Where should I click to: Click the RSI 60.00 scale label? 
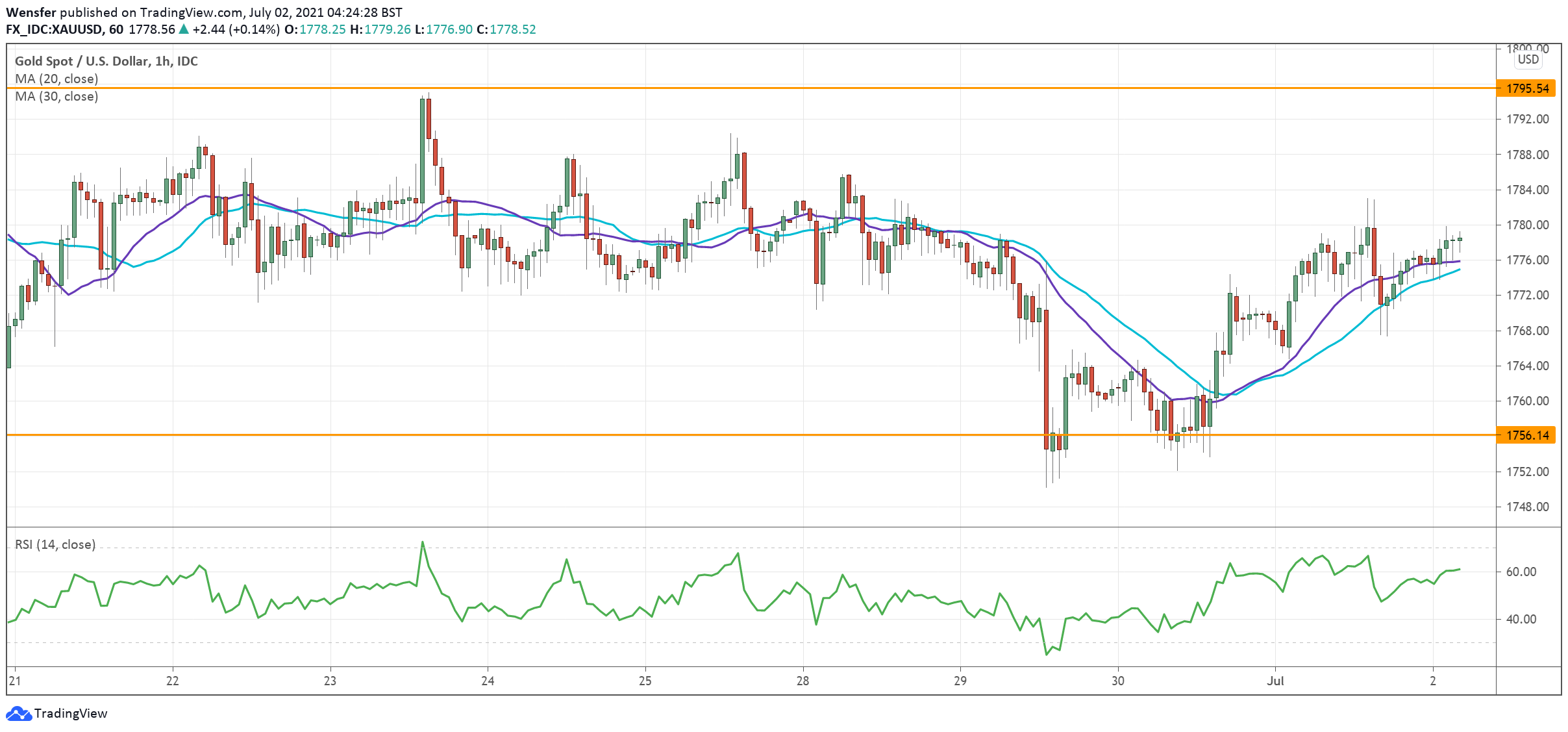(x=1521, y=572)
